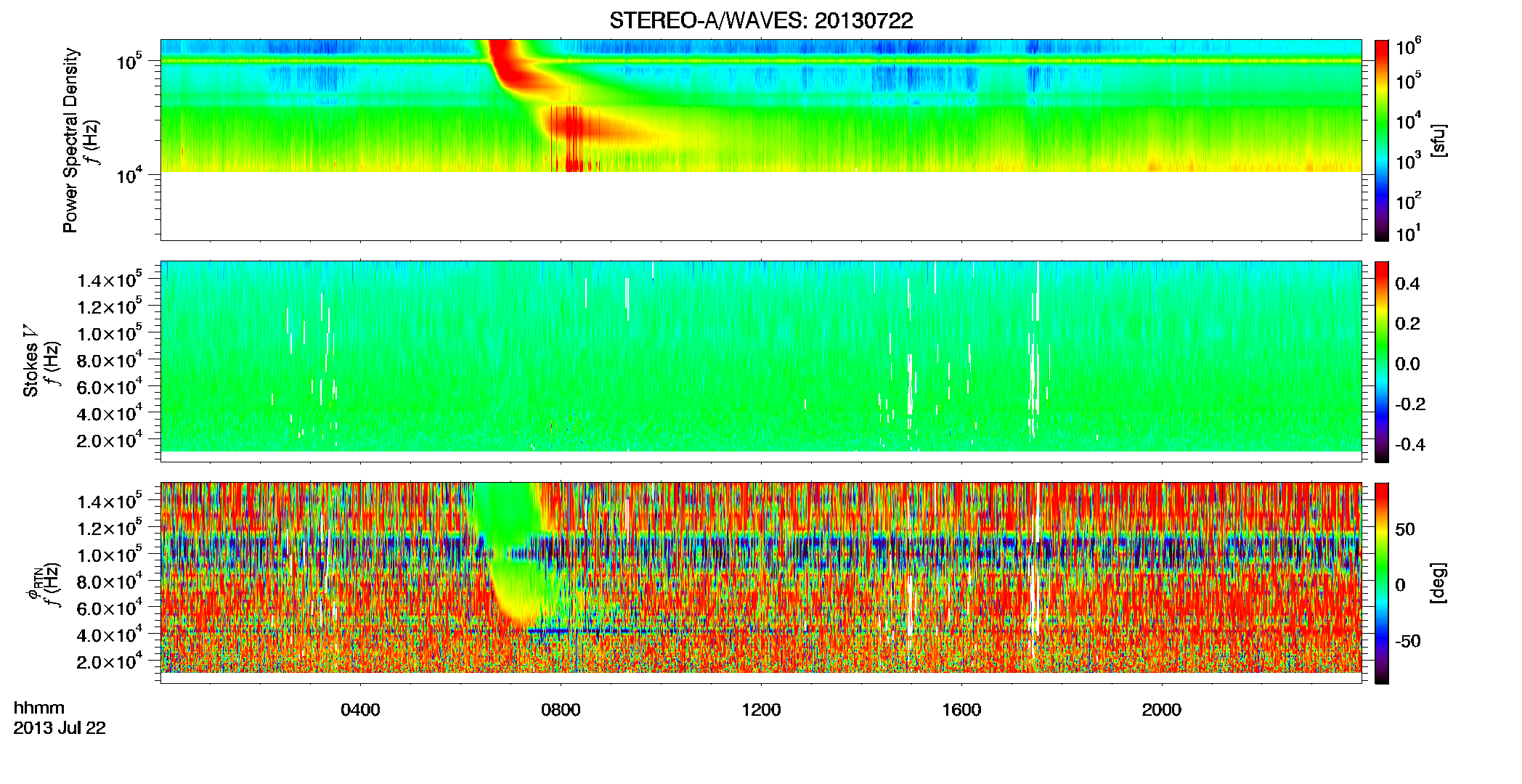Click the 0.4 label on Stokes V colorbar
Screen dimensions: 1522x784
click(1407, 284)
